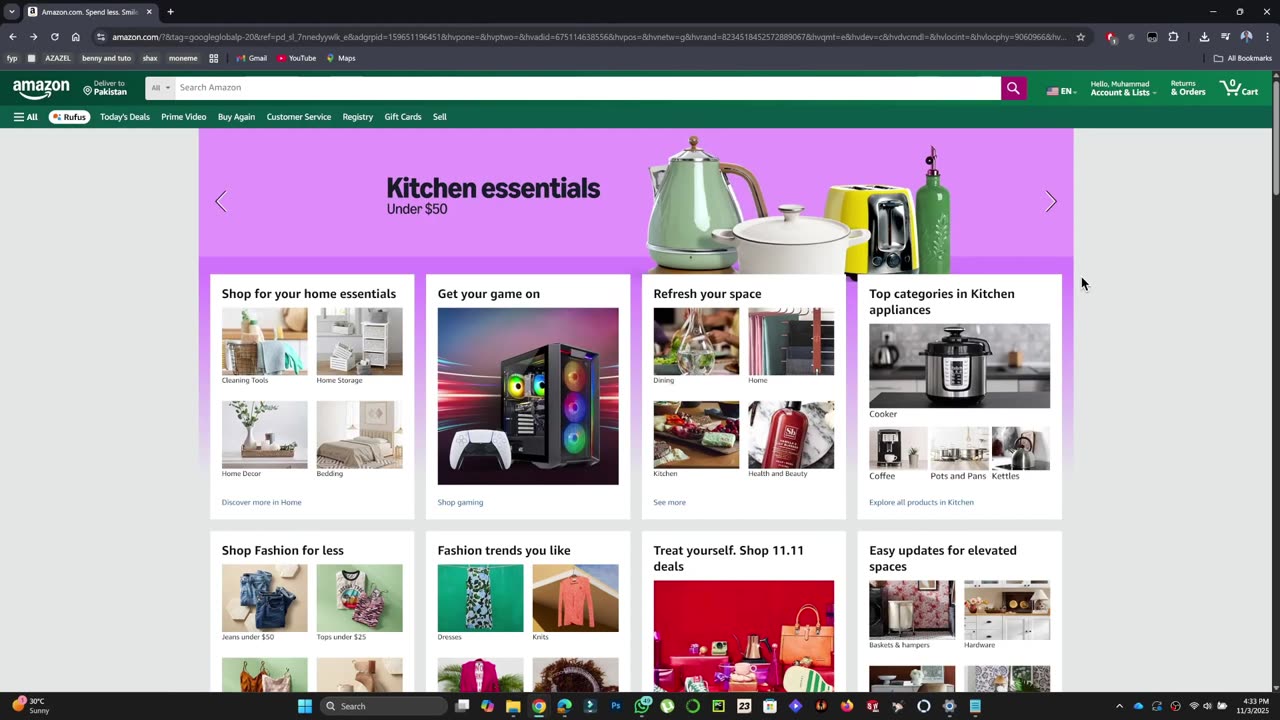
Task: Open Home Storage thumbnail
Action: (x=360, y=342)
